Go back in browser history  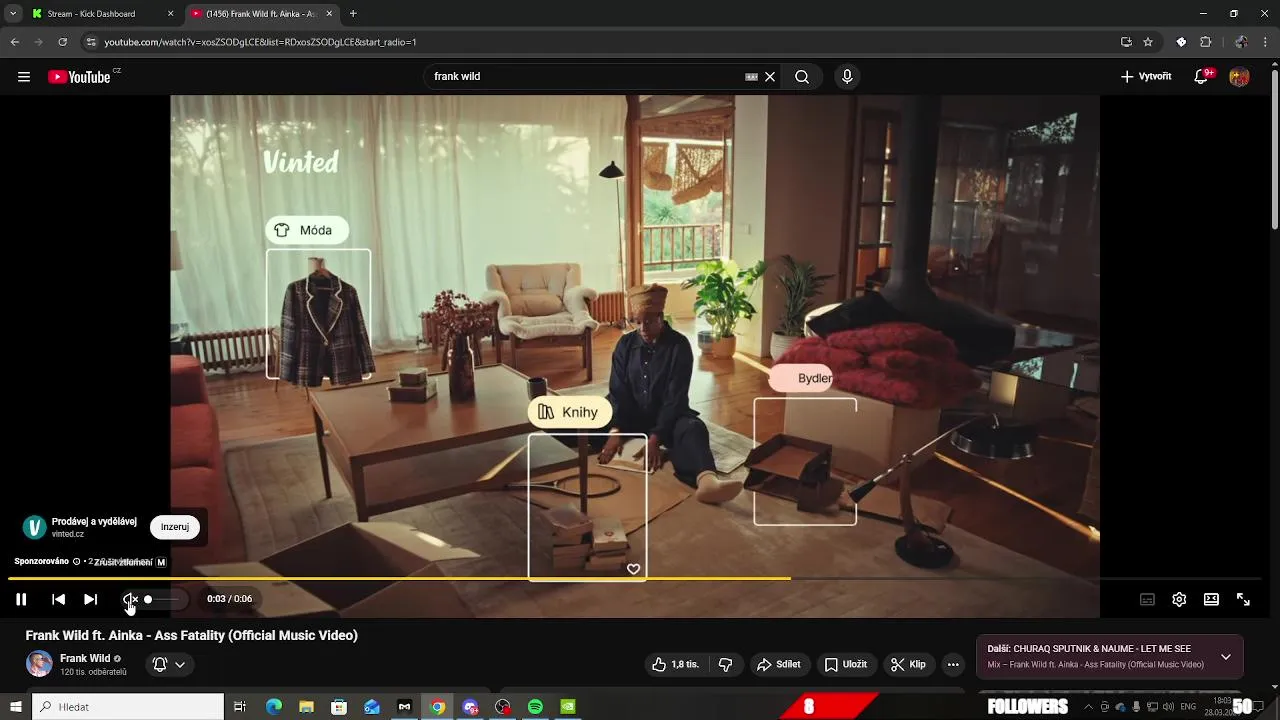15,42
